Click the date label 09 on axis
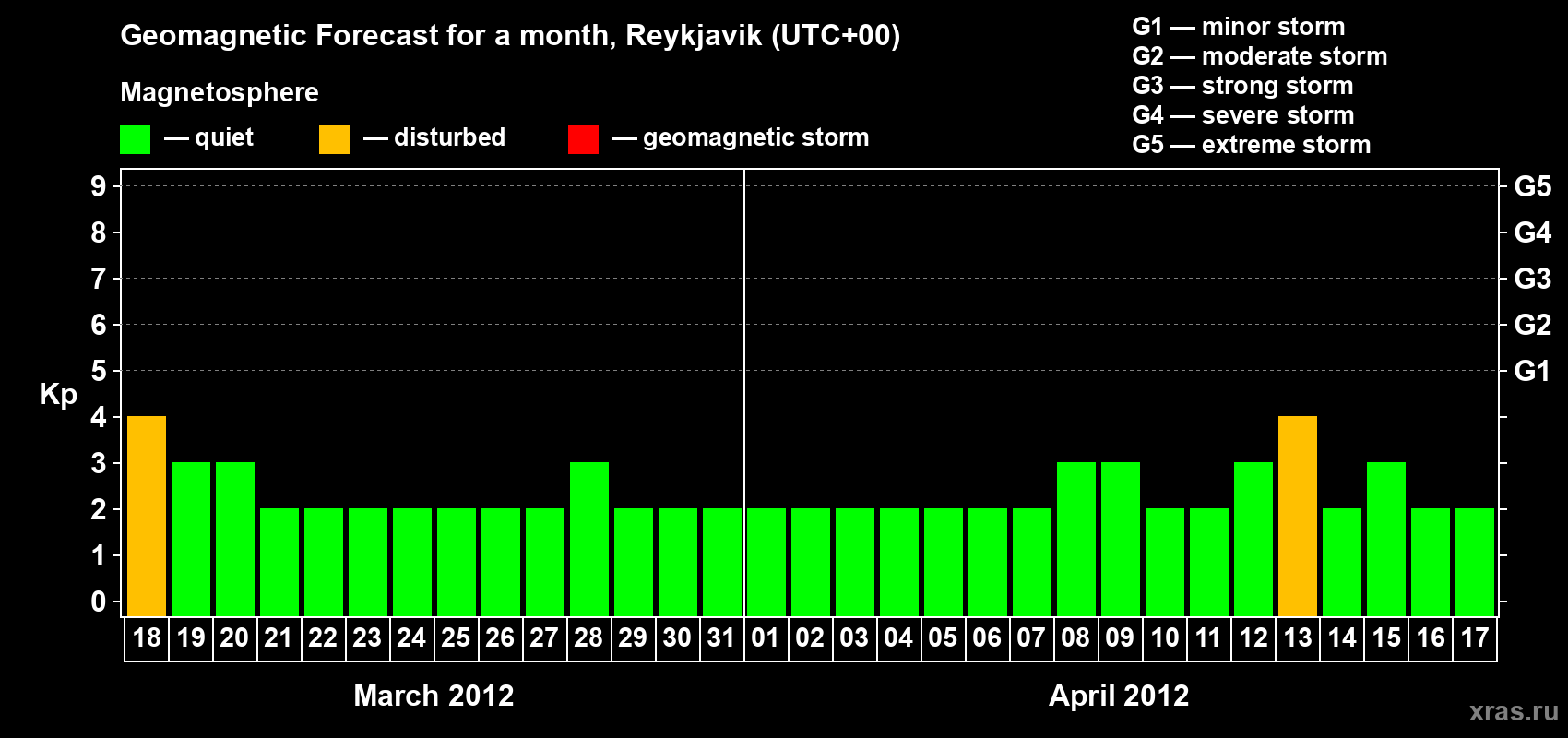 click(x=1120, y=638)
